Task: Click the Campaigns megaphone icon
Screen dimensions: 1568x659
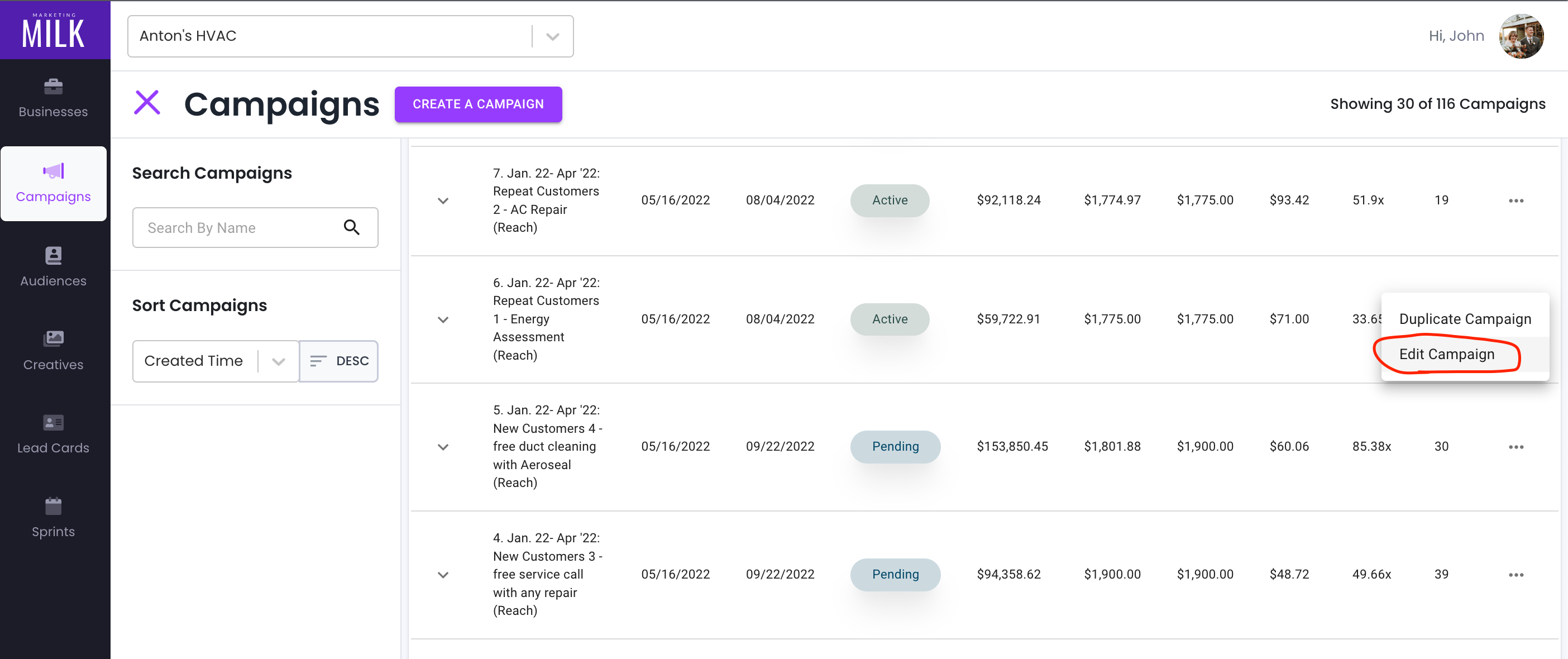Action: click(x=53, y=171)
